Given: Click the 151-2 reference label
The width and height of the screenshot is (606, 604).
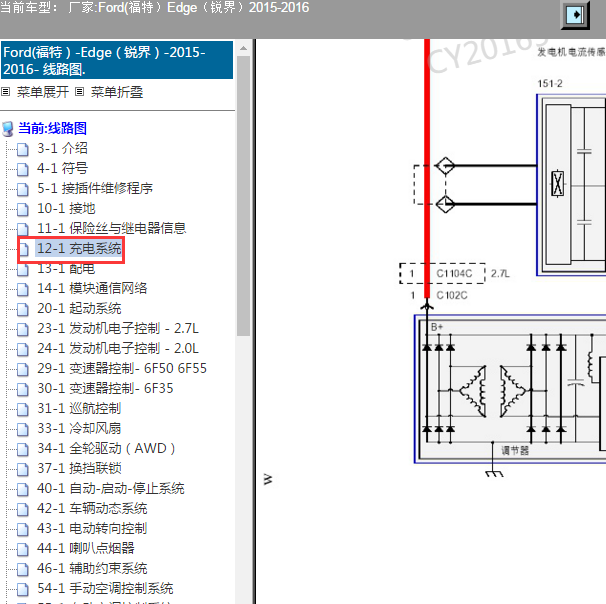Looking at the screenshot, I should [550, 83].
